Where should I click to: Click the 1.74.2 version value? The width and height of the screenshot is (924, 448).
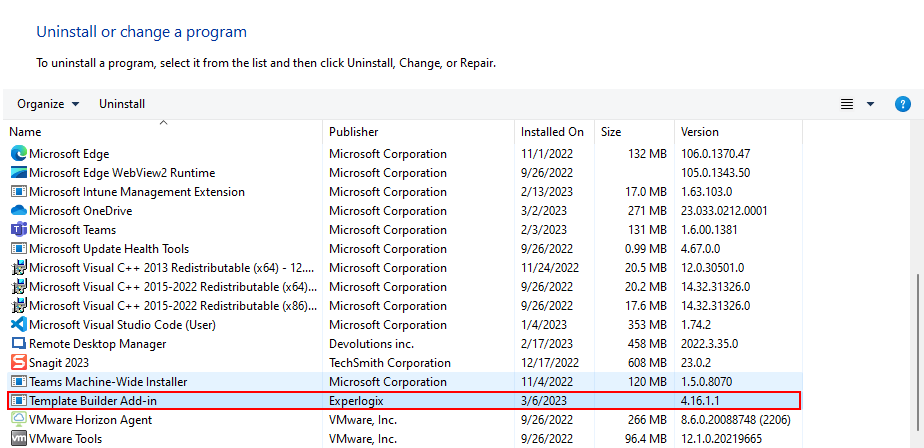tap(696, 324)
